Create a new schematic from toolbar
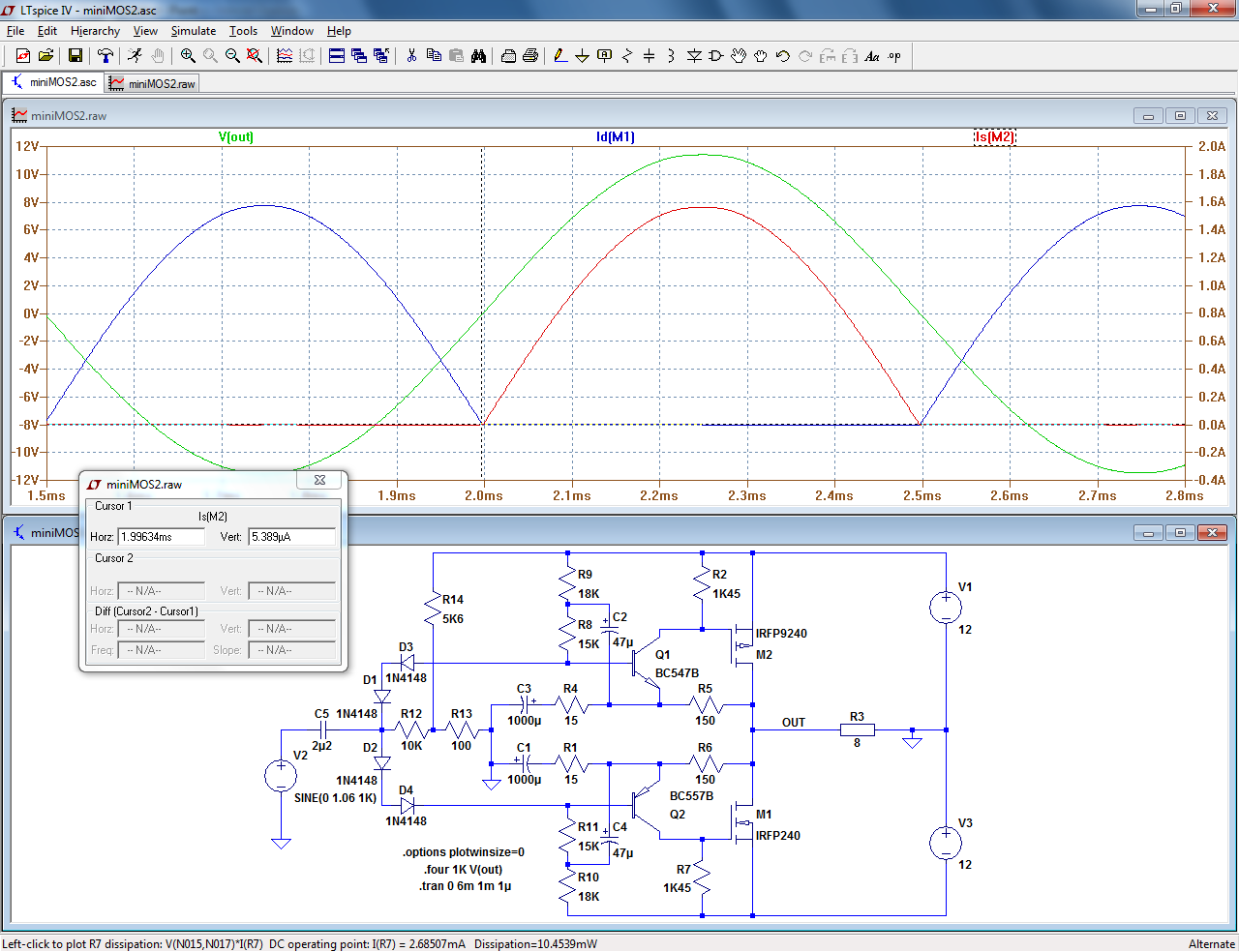The height and width of the screenshot is (952, 1239). [23, 56]
